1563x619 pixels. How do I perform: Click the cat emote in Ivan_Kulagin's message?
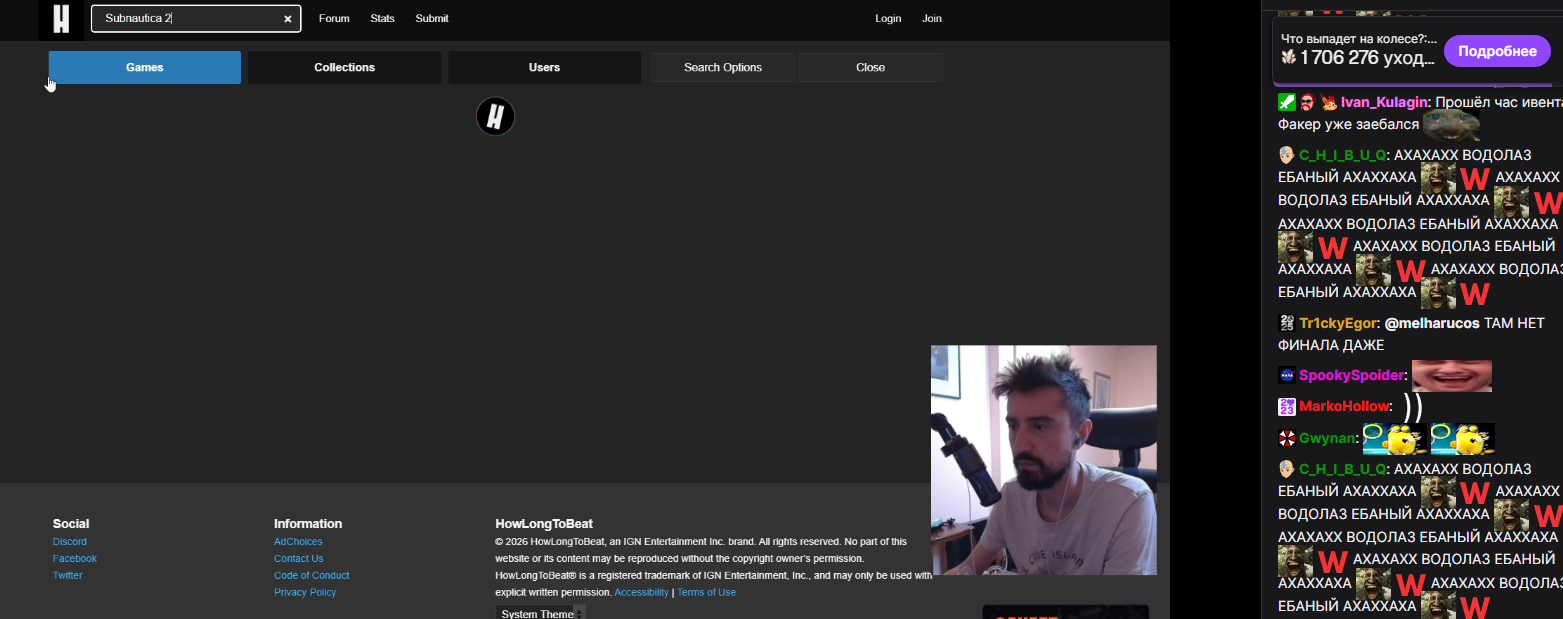pos(1451,123)
